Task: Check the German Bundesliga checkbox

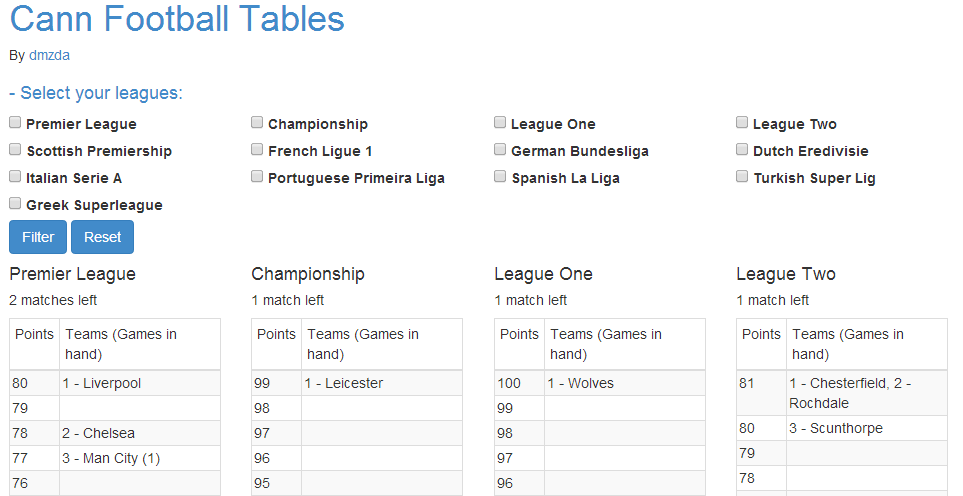Action: tap(500, 150)
